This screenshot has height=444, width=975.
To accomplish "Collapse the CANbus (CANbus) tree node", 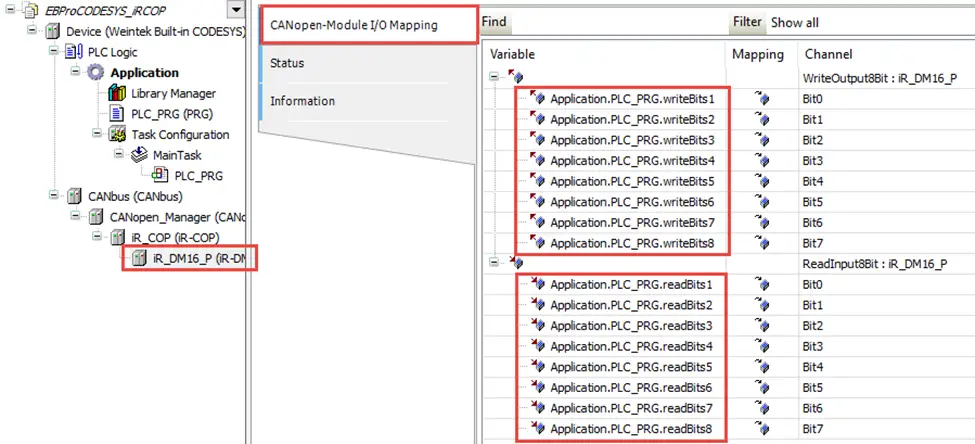I will (54, 196).
